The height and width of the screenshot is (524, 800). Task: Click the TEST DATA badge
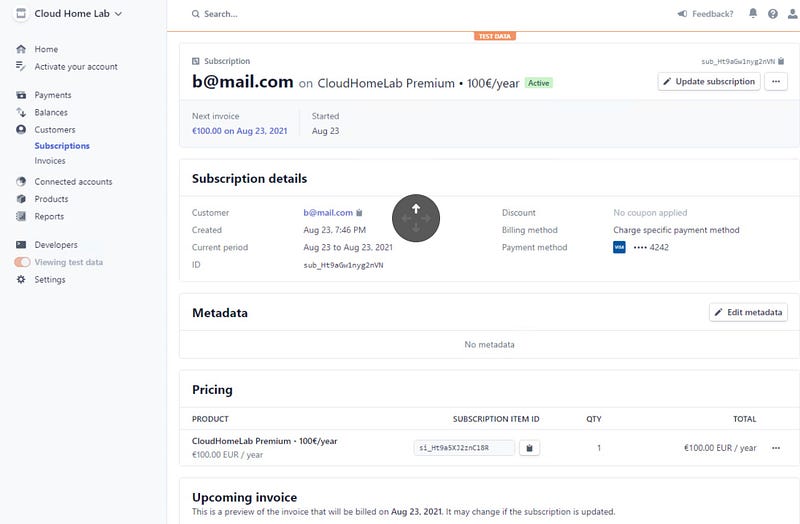click(x=495, y=36)
